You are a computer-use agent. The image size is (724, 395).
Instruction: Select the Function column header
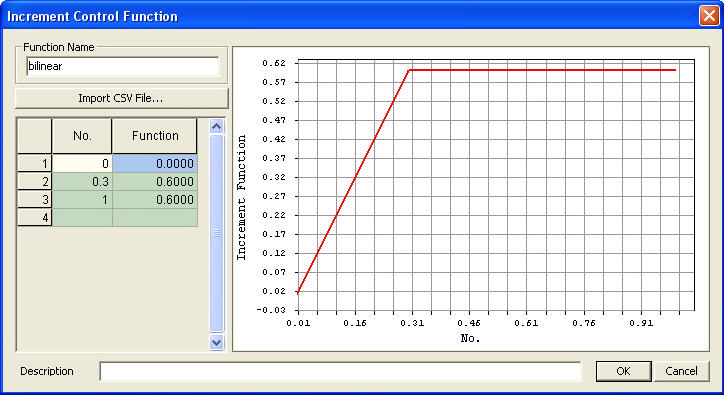155,136
